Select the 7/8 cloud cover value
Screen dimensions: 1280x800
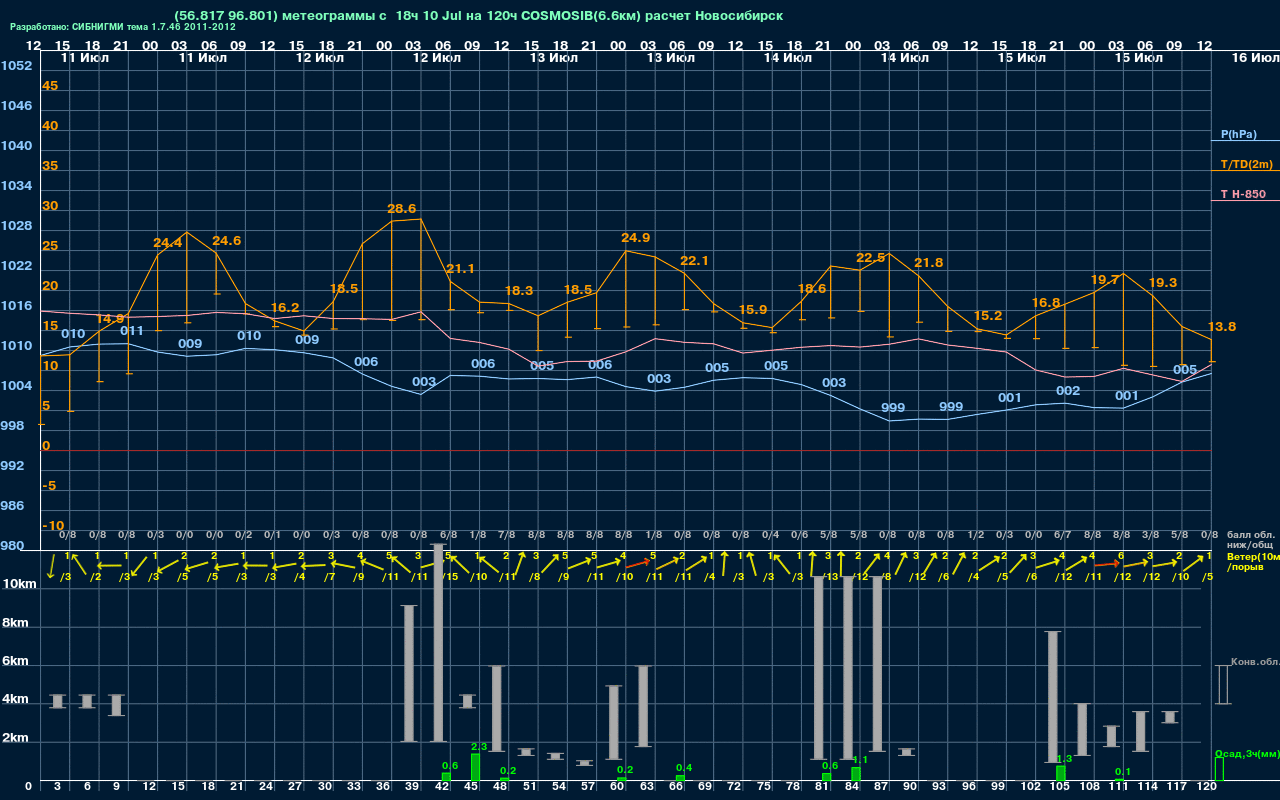pyautogui.click(x=507, y=535)
